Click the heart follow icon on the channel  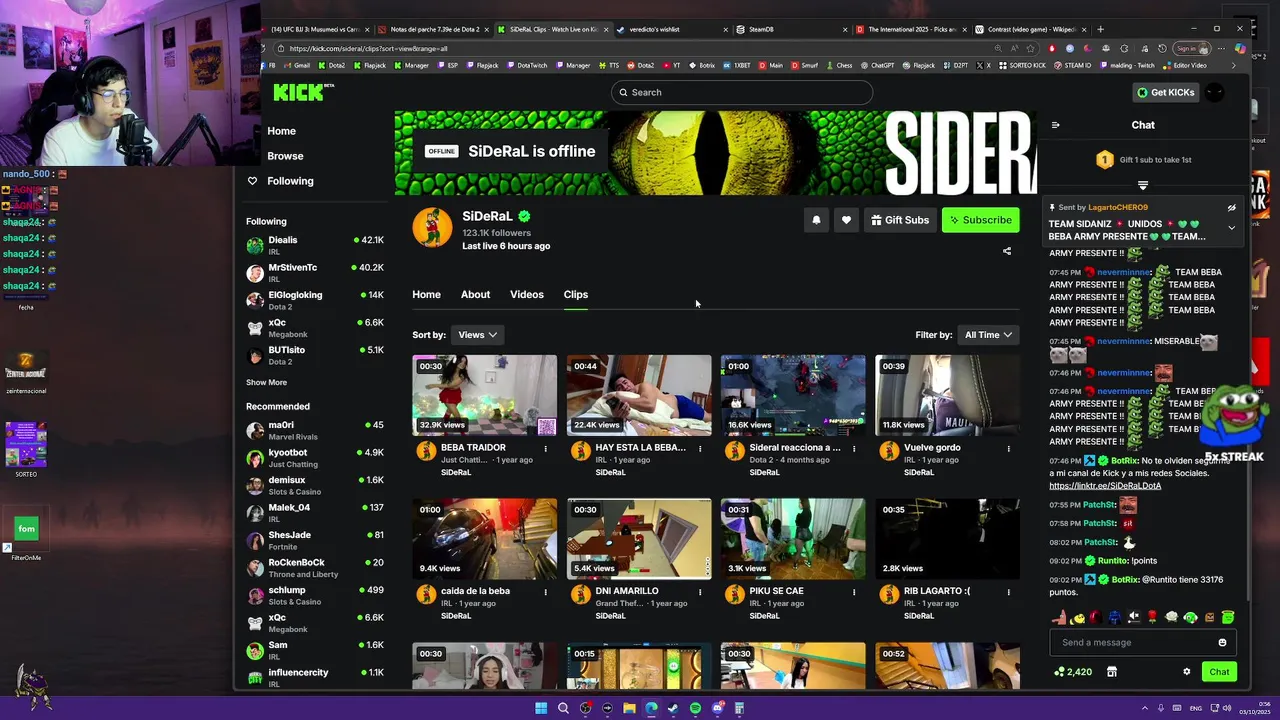click(x=846, y=220)
